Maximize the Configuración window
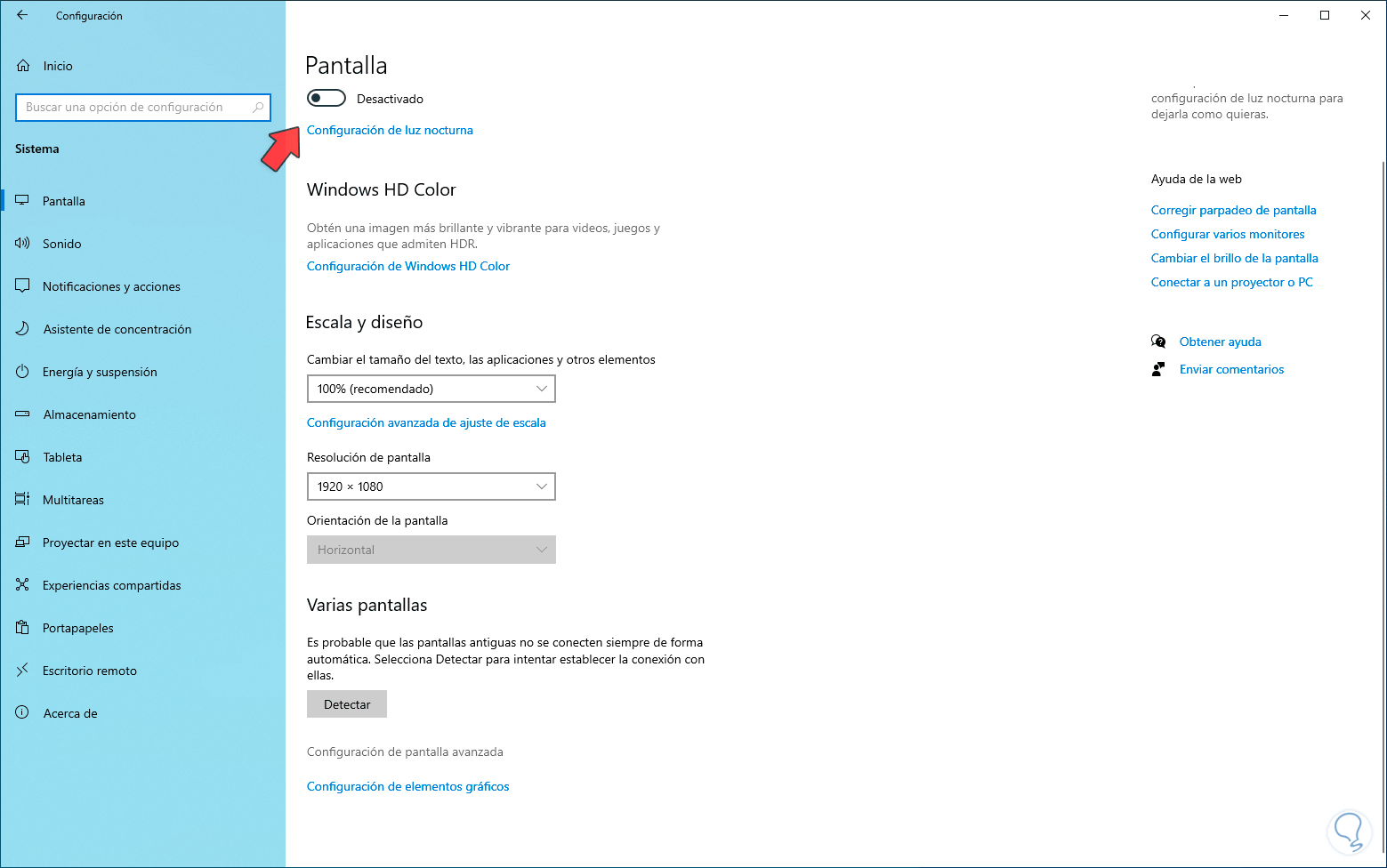Image resolution: width=1387 pixels, height=868 pixels. [x=1325, y=15]
